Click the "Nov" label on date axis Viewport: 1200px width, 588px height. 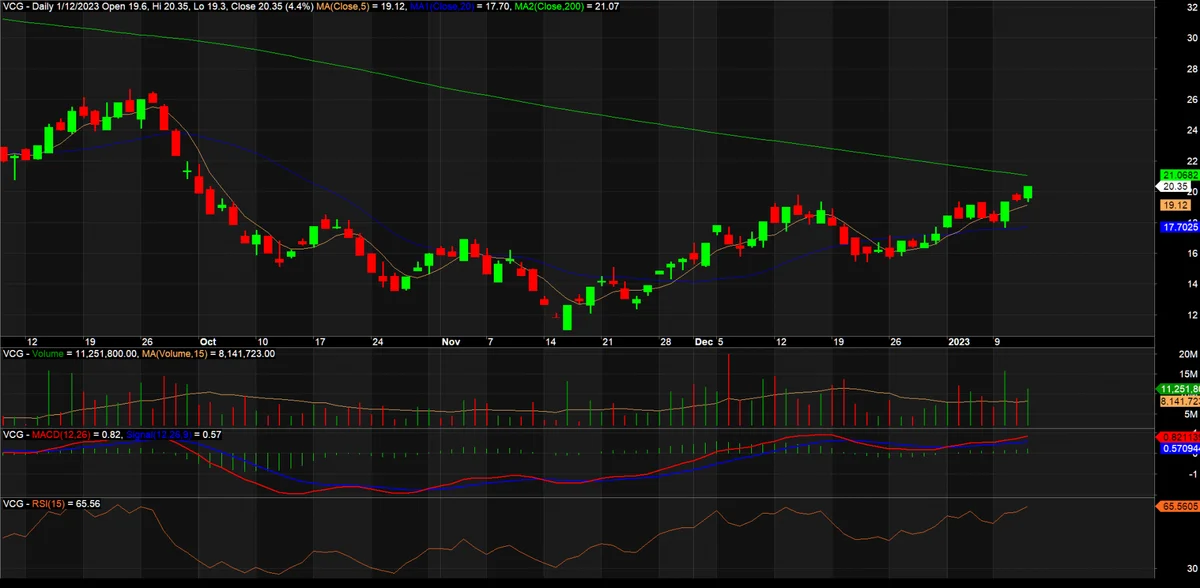(452, 341)
